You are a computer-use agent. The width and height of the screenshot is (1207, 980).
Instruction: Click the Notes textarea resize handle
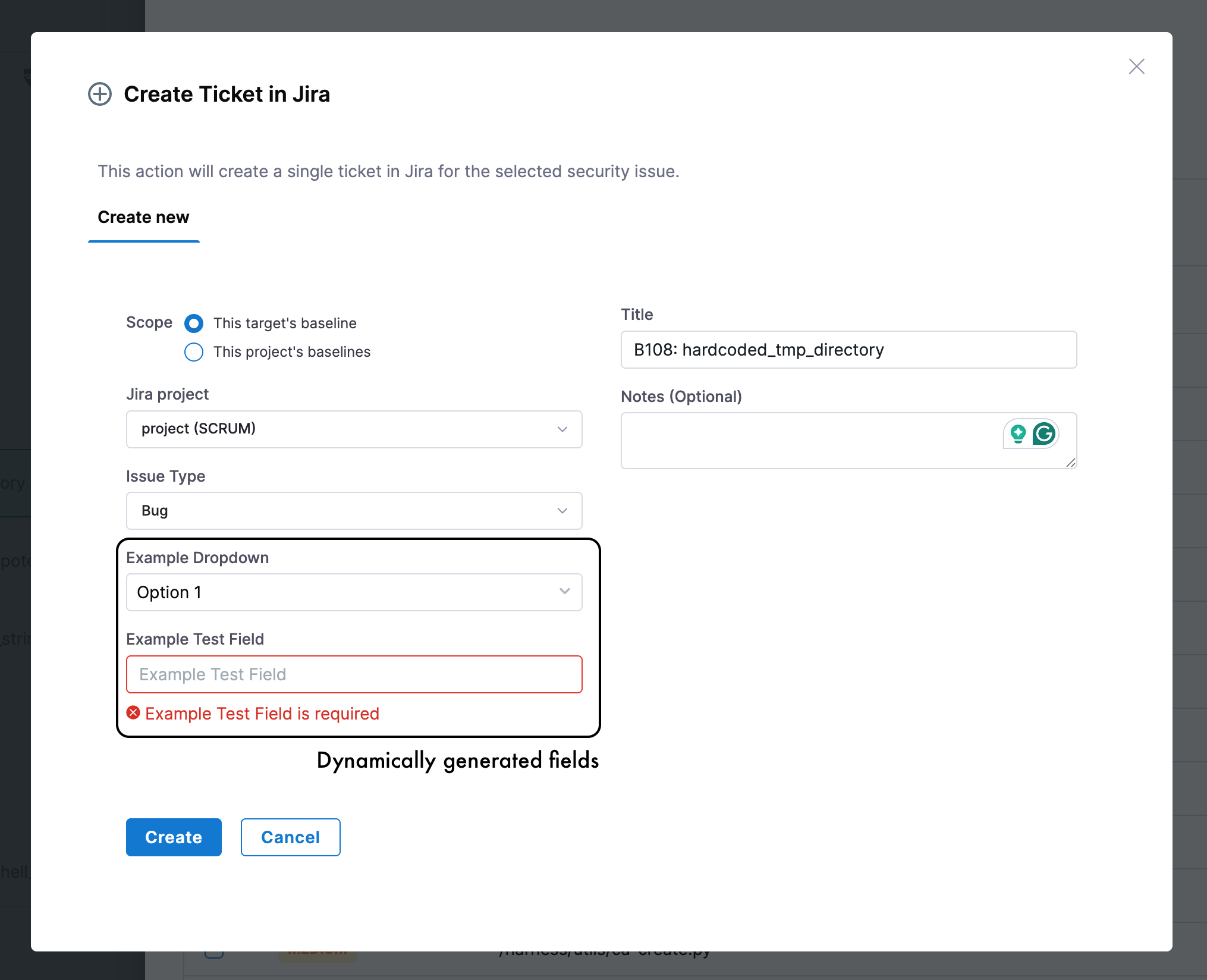click(x=1071, y=463)
